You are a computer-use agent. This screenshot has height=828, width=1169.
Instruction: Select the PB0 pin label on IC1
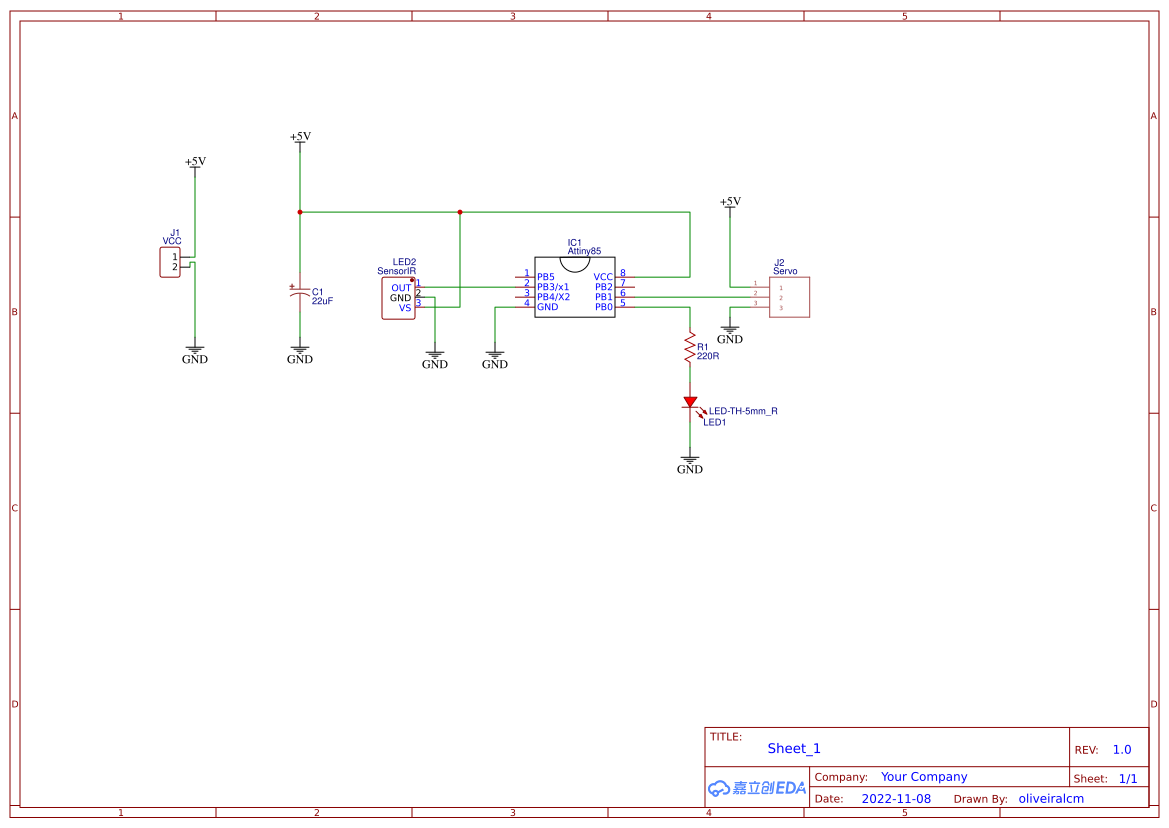(605, 307)
